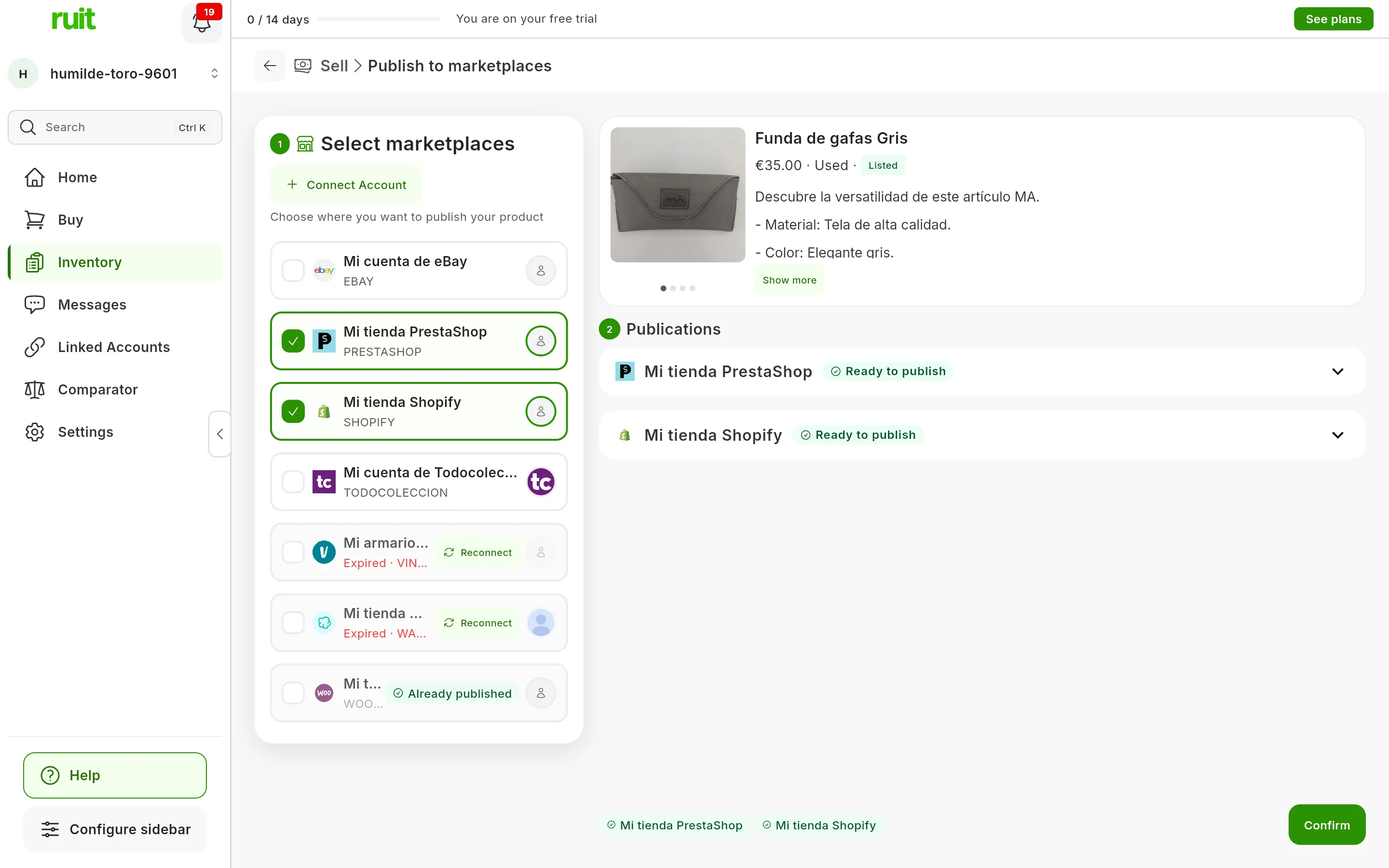The height and width of the screenshot is (868, 1389).
Task: Reconnect the expired Vinted account
Action: pyautogui.click(x=477, y=552)
